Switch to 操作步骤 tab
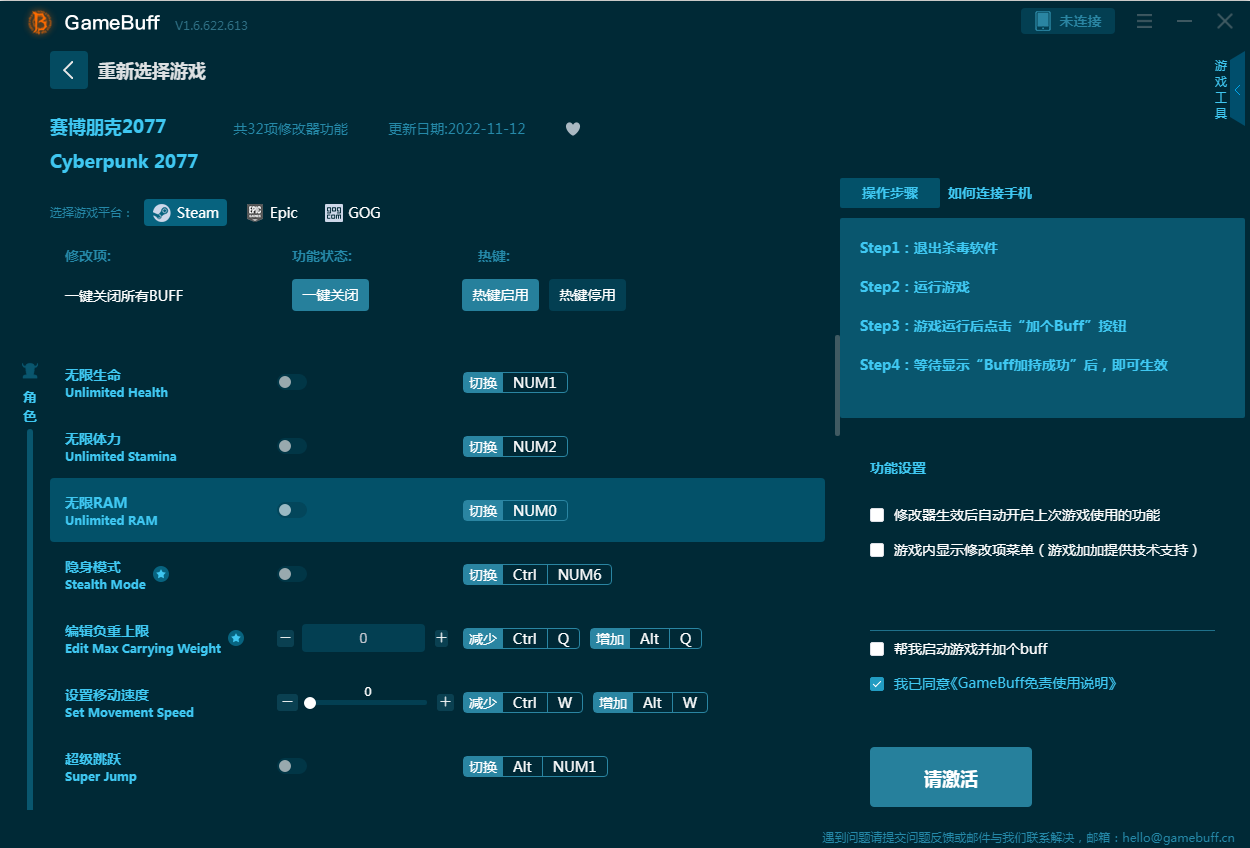1250x848 pixels. [890, 193]
